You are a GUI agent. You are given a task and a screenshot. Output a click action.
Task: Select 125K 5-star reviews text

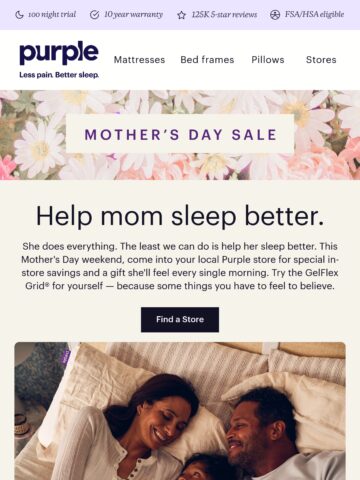(x=224, y=15)
